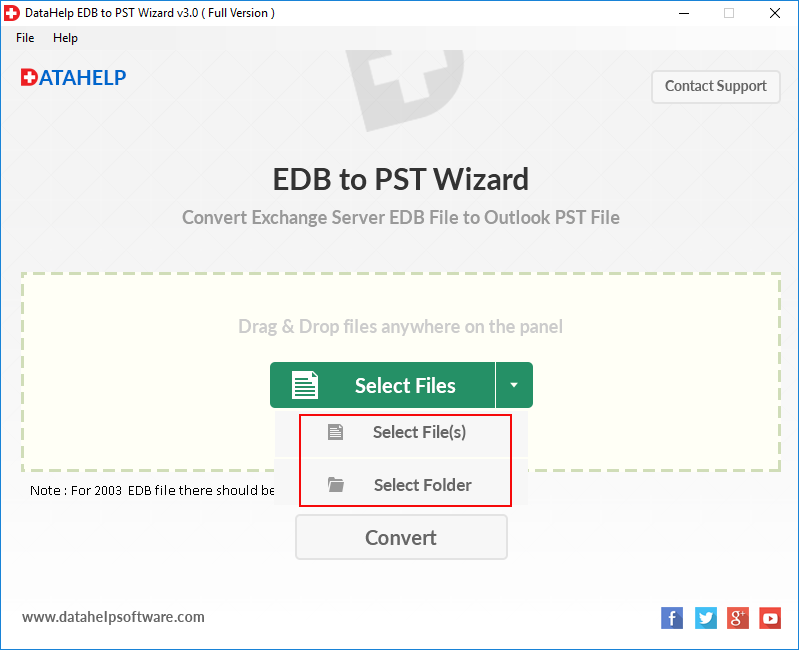The height and width of the screenshot is (650, 799).
Task: Minimize the EDB to PST Wizard window
Action: [x=684, y=13]
